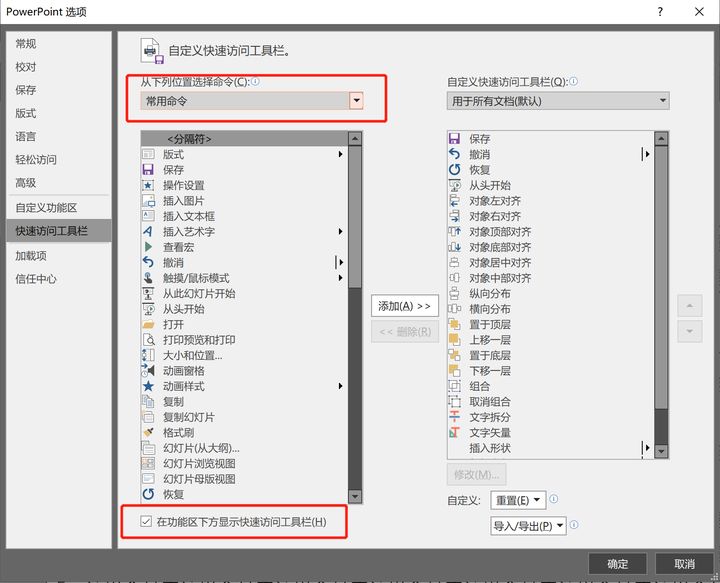Select the 文字拆分 icon
Screen dimensions: 720x583
pyautogui.click(x=454, y=417)
